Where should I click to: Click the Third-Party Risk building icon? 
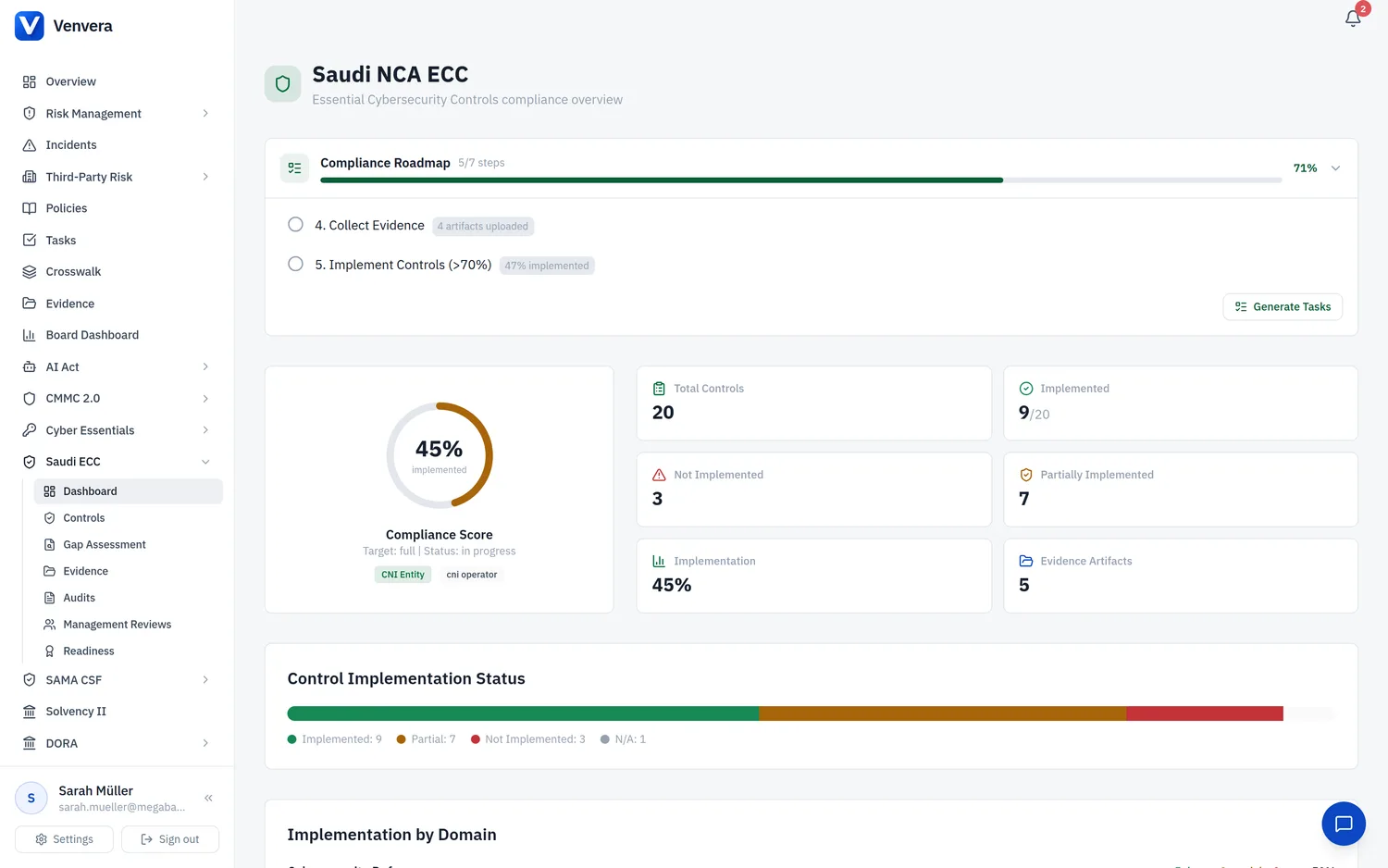click(x=30, y=177)
